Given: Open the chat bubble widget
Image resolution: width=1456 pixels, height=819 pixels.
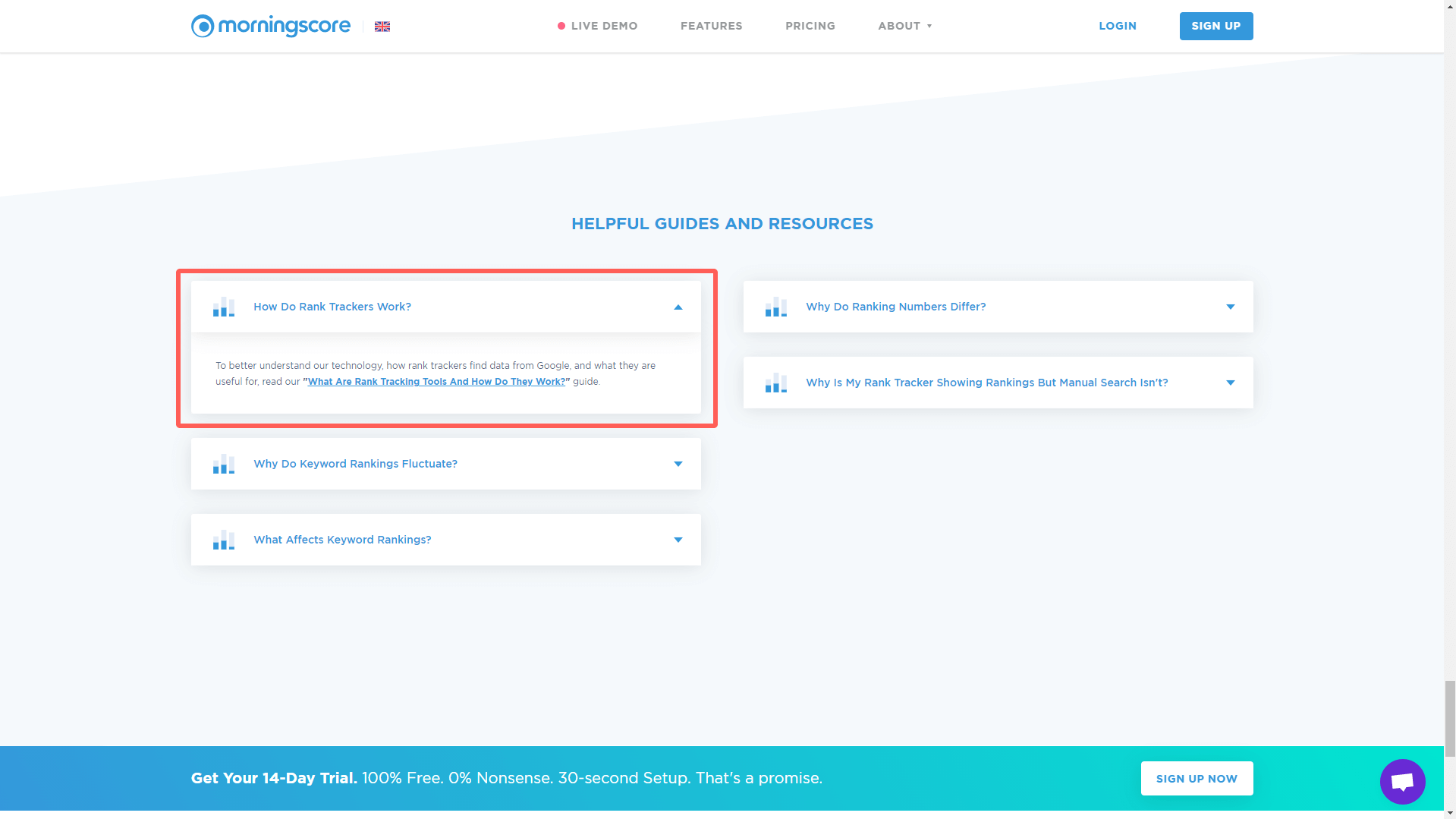Looking at the screenshot, I should pos(1401,781).
